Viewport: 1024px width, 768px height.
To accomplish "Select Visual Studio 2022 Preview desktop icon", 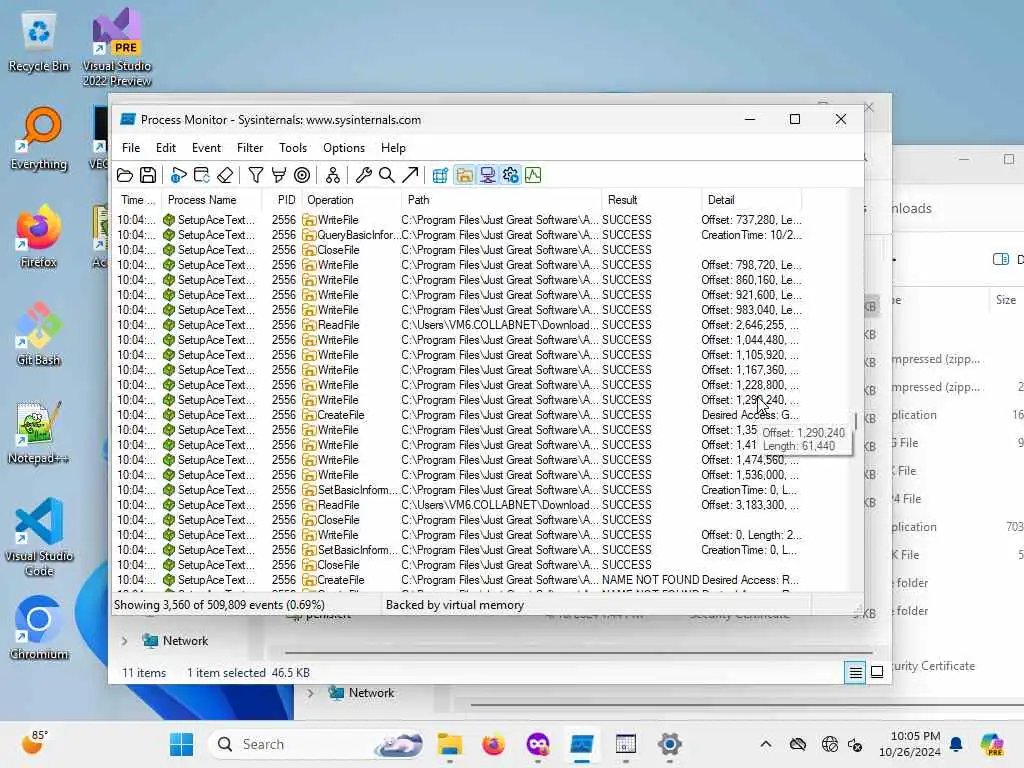I will click(x=117, y=47).
